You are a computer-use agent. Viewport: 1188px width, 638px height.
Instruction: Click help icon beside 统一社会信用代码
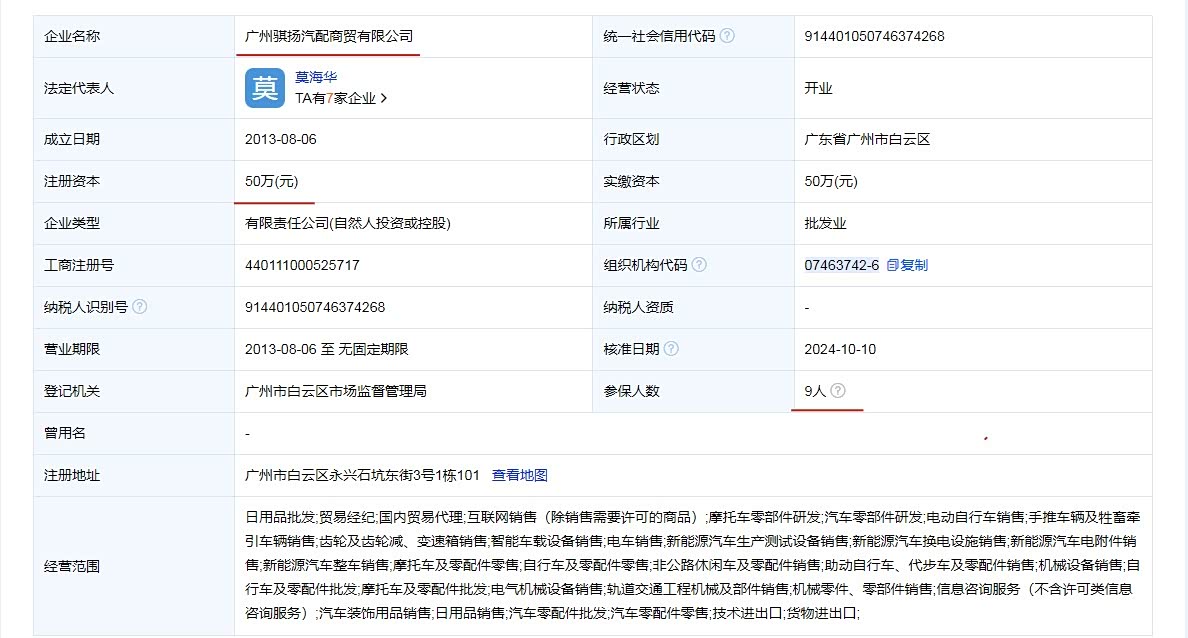[x=727, y=36]
